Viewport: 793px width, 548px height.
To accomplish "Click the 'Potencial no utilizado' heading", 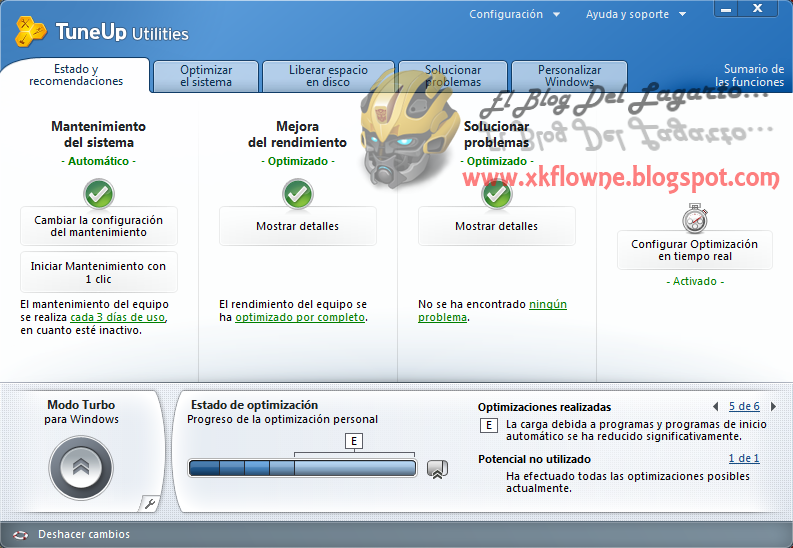I will coord(535,459).
